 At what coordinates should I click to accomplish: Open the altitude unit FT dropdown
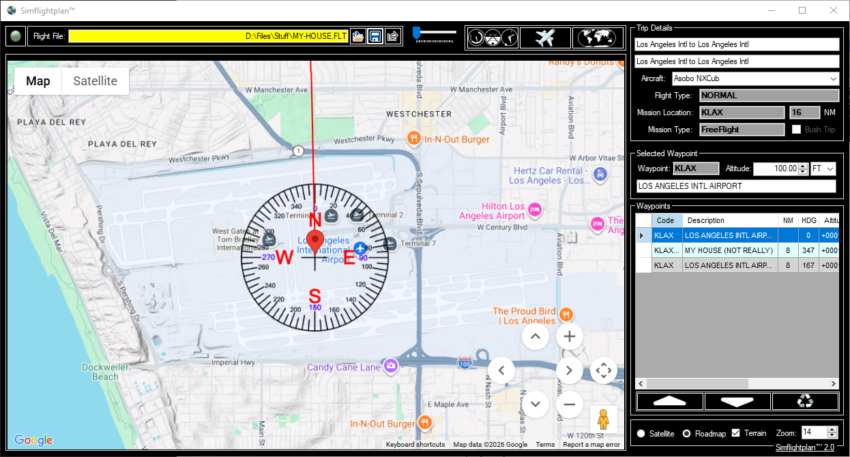[x=823, y=169]
